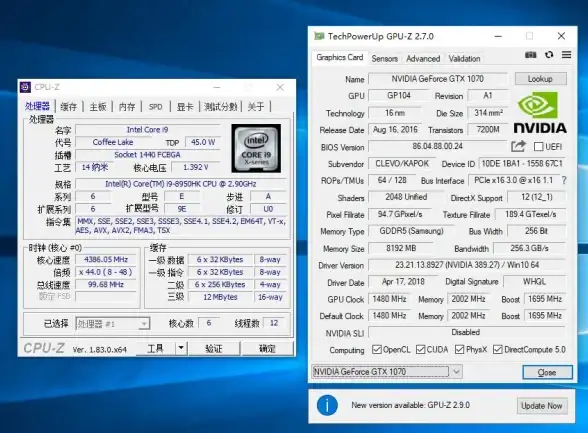Expand the CPU-Z 工具 dropdown arrow
Viewport: 588px width, 433px height.
pos(181,348)
